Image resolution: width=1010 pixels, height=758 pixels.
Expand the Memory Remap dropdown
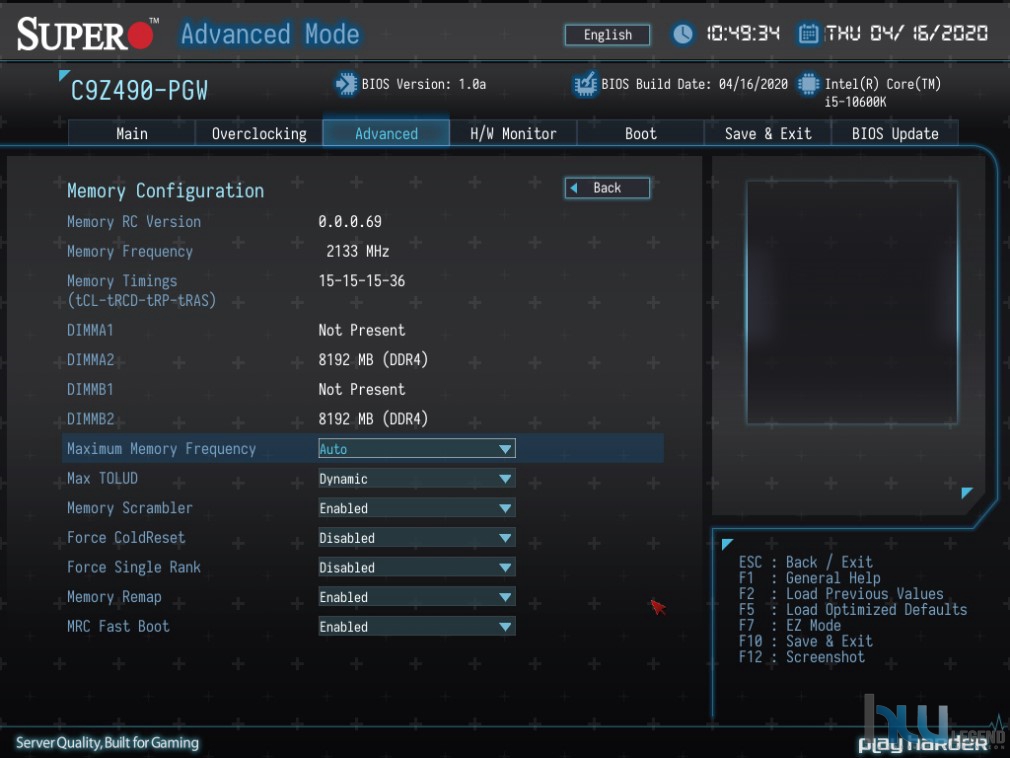click(x=417, y=597)
